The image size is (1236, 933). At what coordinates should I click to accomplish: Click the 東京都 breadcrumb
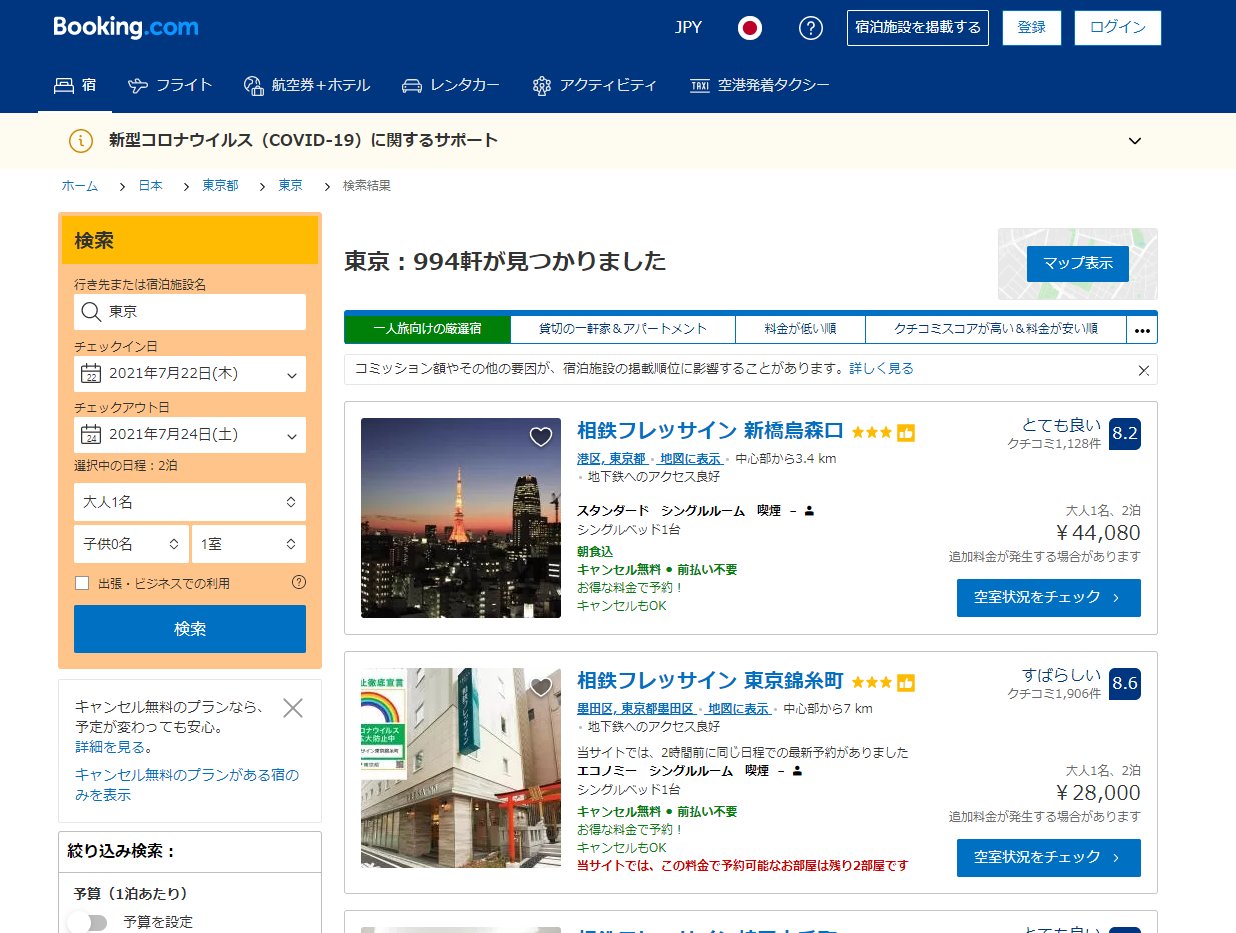pyautogui.click(x=220, y=186)
